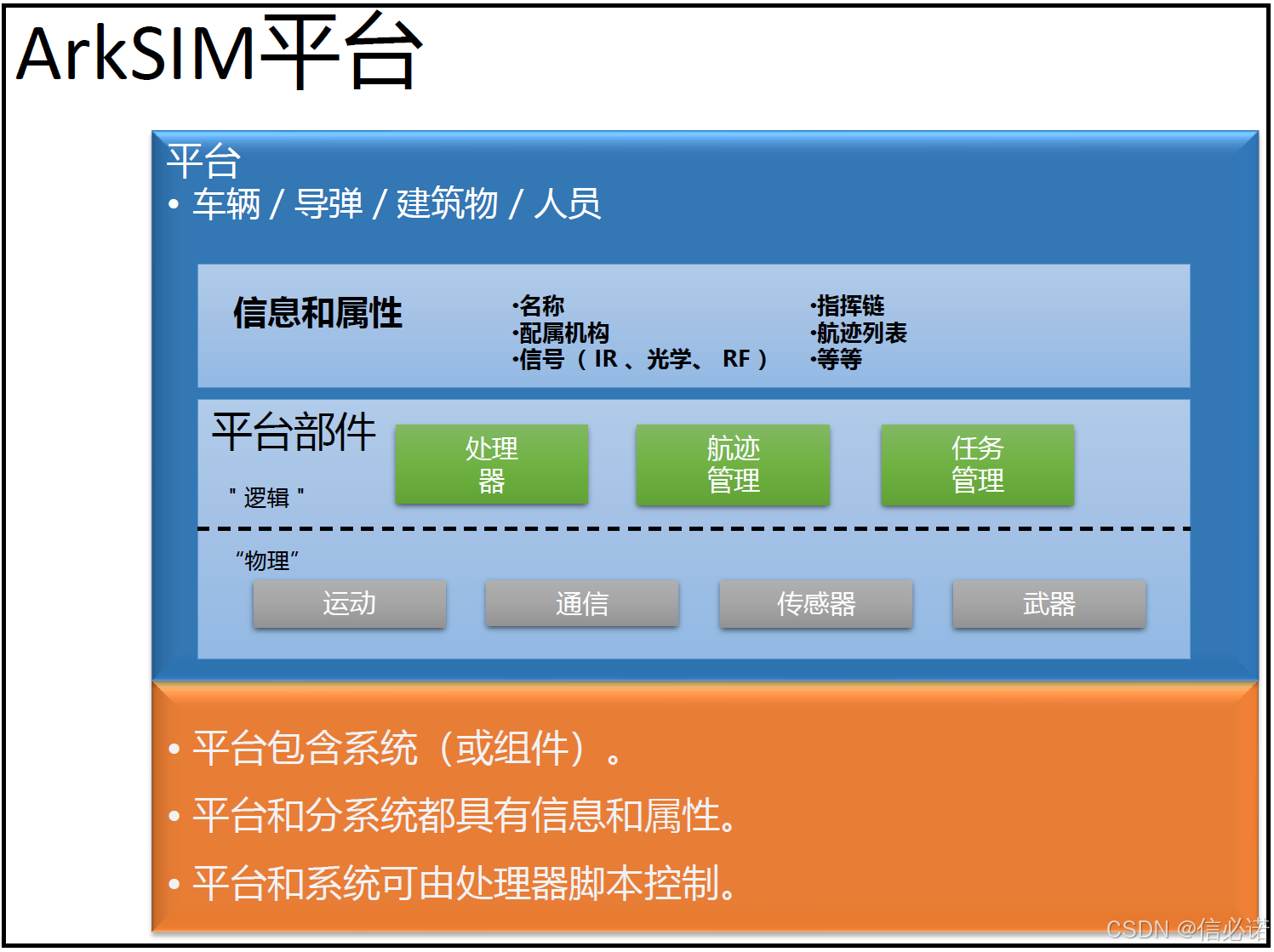Click the 等等 bullet item

tap(836, 359)
